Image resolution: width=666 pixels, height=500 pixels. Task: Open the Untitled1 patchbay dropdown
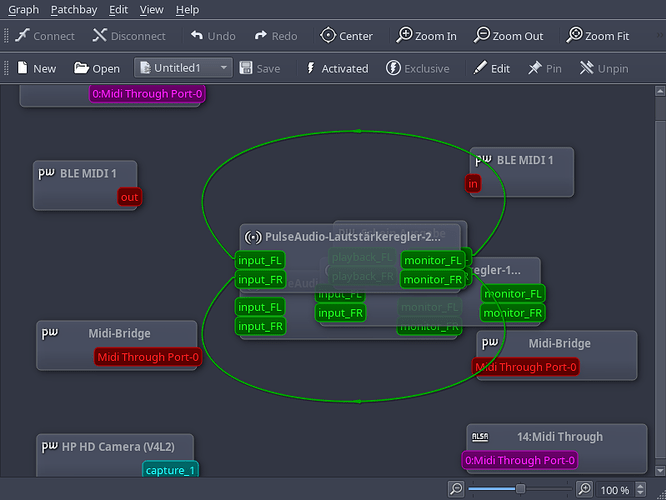point(183,68)
